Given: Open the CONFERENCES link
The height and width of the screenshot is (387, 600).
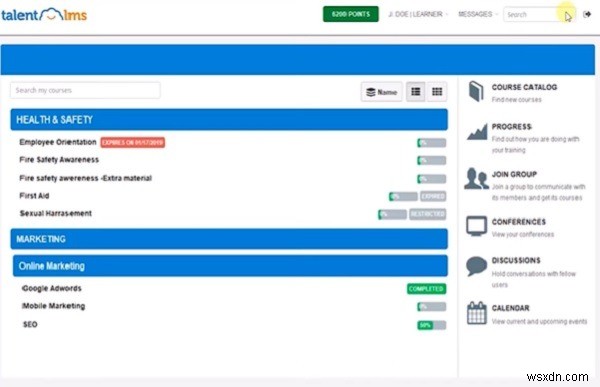Looking at the screenshot, I should tap(518, 222).
